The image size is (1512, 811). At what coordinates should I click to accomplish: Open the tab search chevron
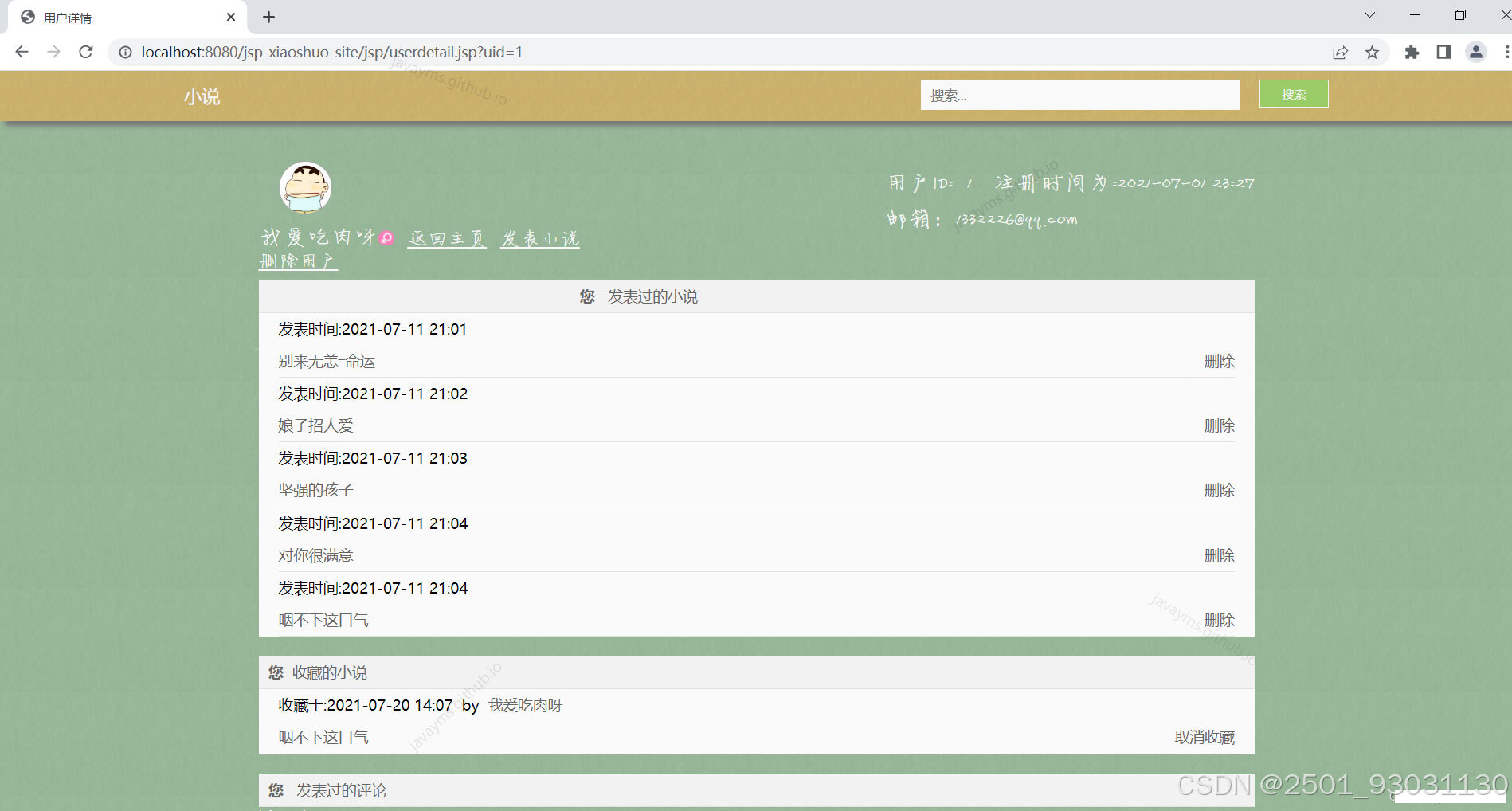(x=1369, y=15)
